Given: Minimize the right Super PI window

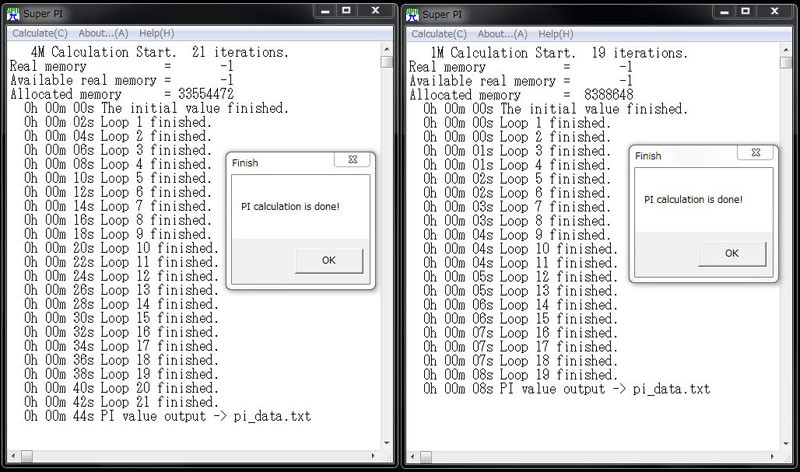Looking at the screenshot, I should pos(724,11).
